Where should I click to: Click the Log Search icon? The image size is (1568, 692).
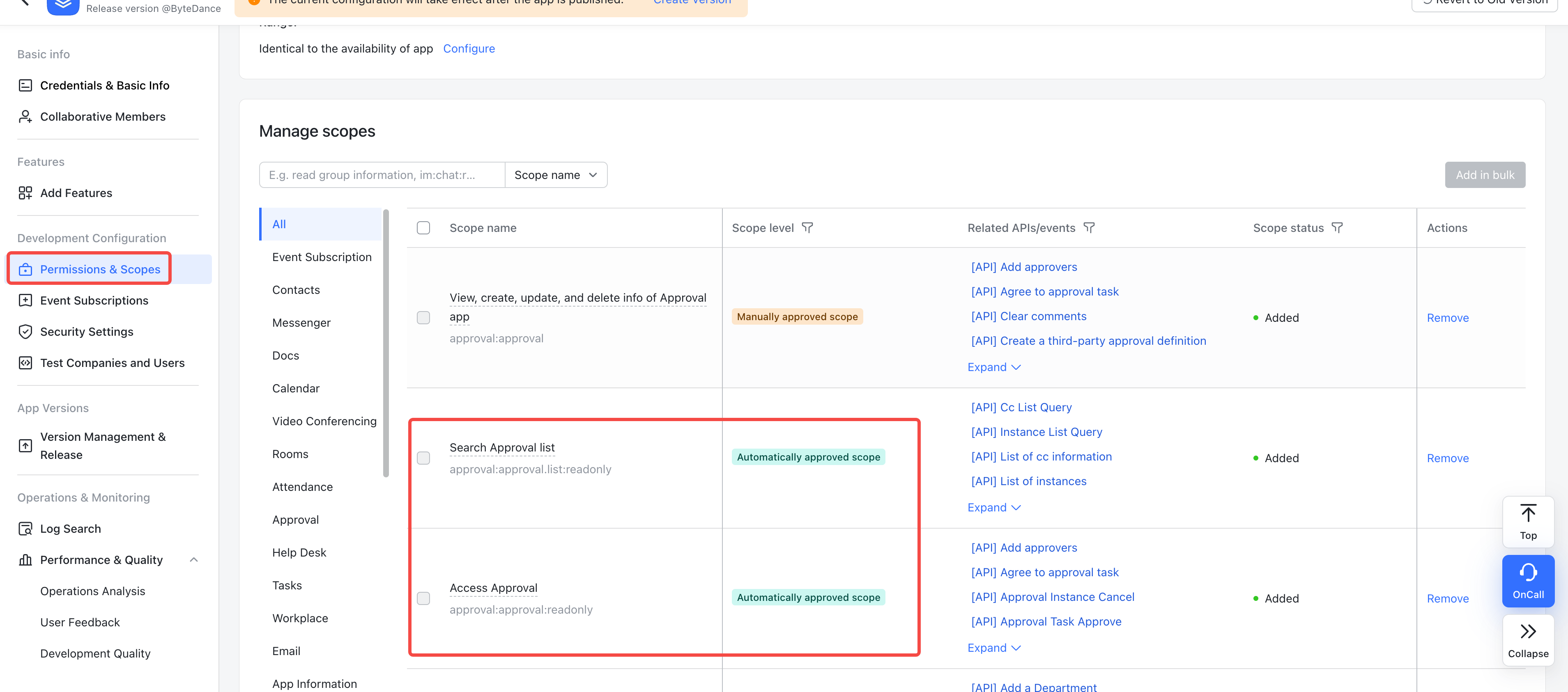pos(25,528)
